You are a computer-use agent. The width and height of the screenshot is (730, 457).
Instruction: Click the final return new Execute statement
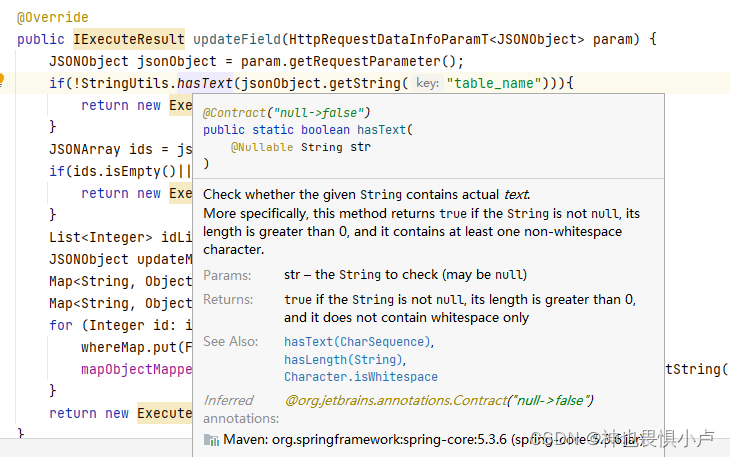120,413
